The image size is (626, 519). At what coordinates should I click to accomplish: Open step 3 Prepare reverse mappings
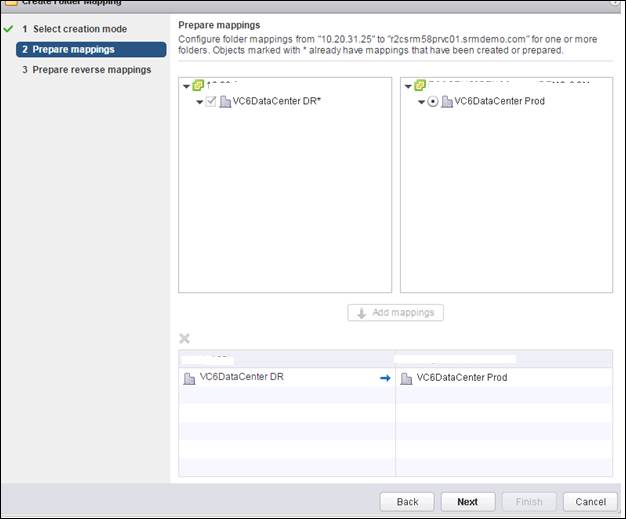[87, 69]
